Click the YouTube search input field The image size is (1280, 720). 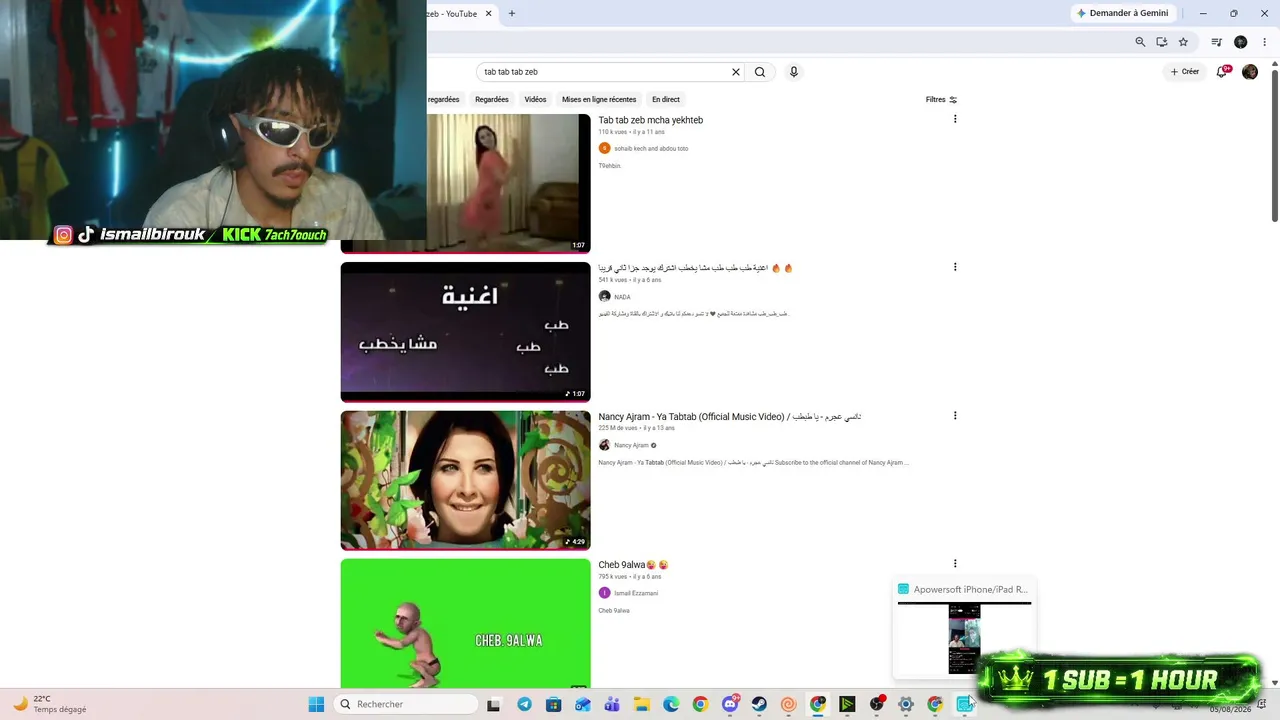click(603, 72)
